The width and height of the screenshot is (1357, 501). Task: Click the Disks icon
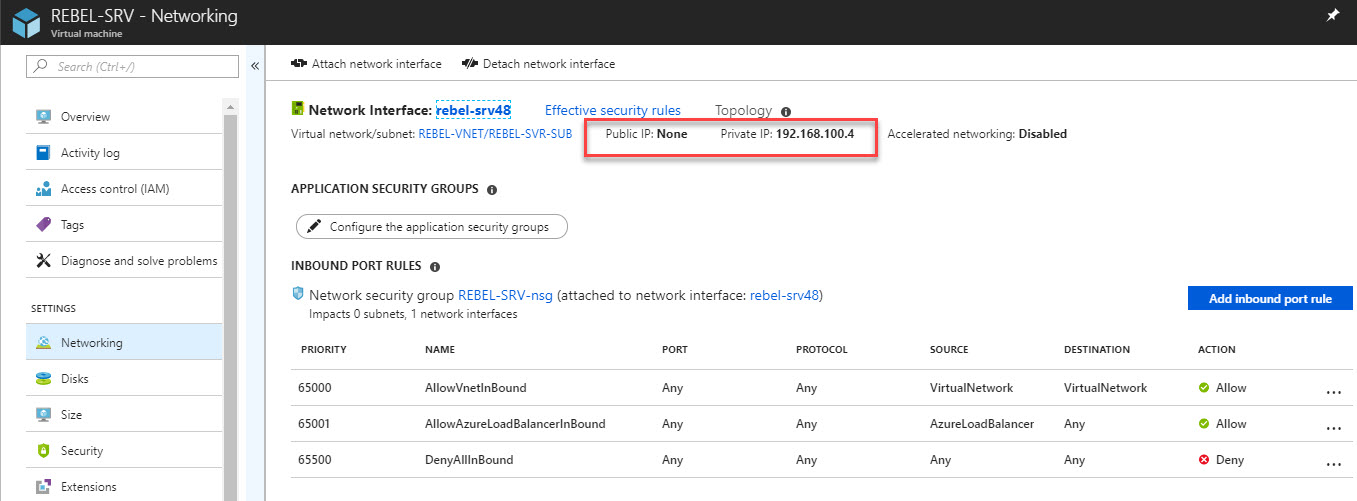coord(43,379)
